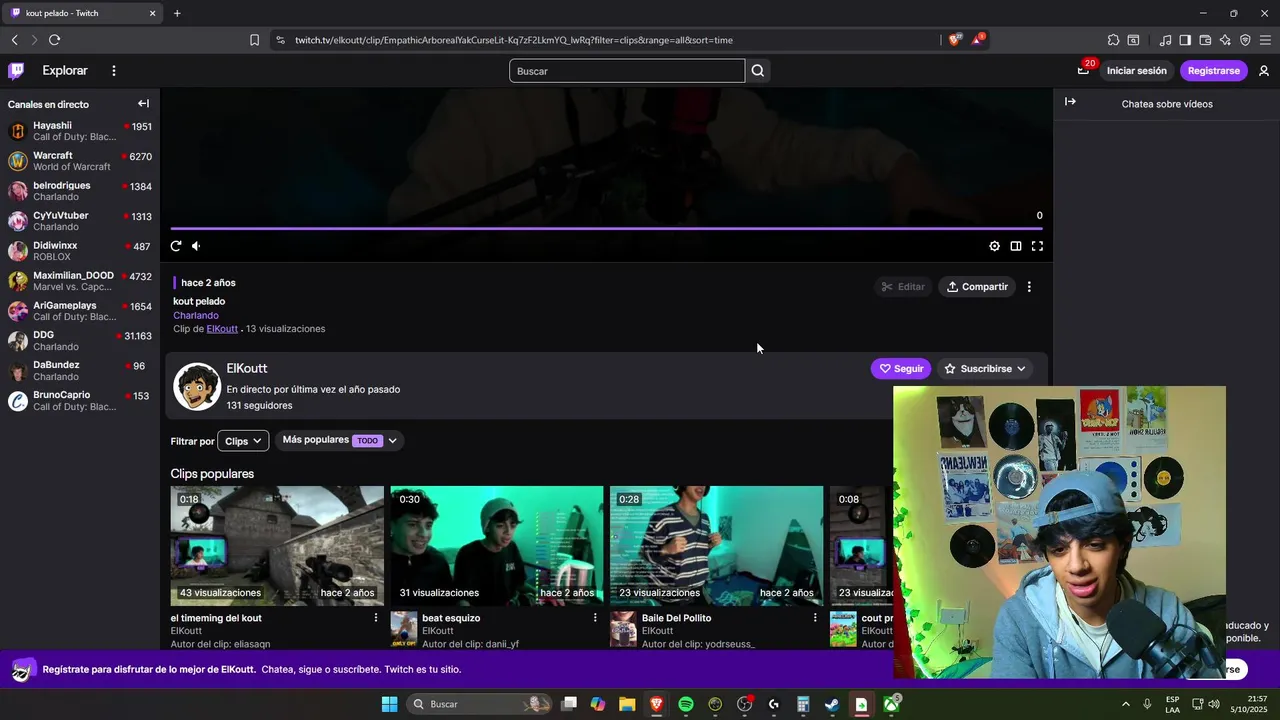Expand the Suscribirse dropdown arrow
This screenshot has width=1280, height=720.
pyautogui.click(x=1021, y=369)
